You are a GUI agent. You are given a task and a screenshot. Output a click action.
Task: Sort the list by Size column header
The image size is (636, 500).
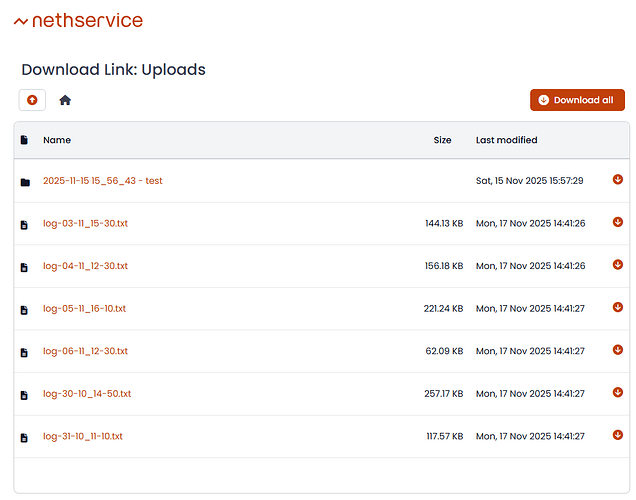(442, 140)
